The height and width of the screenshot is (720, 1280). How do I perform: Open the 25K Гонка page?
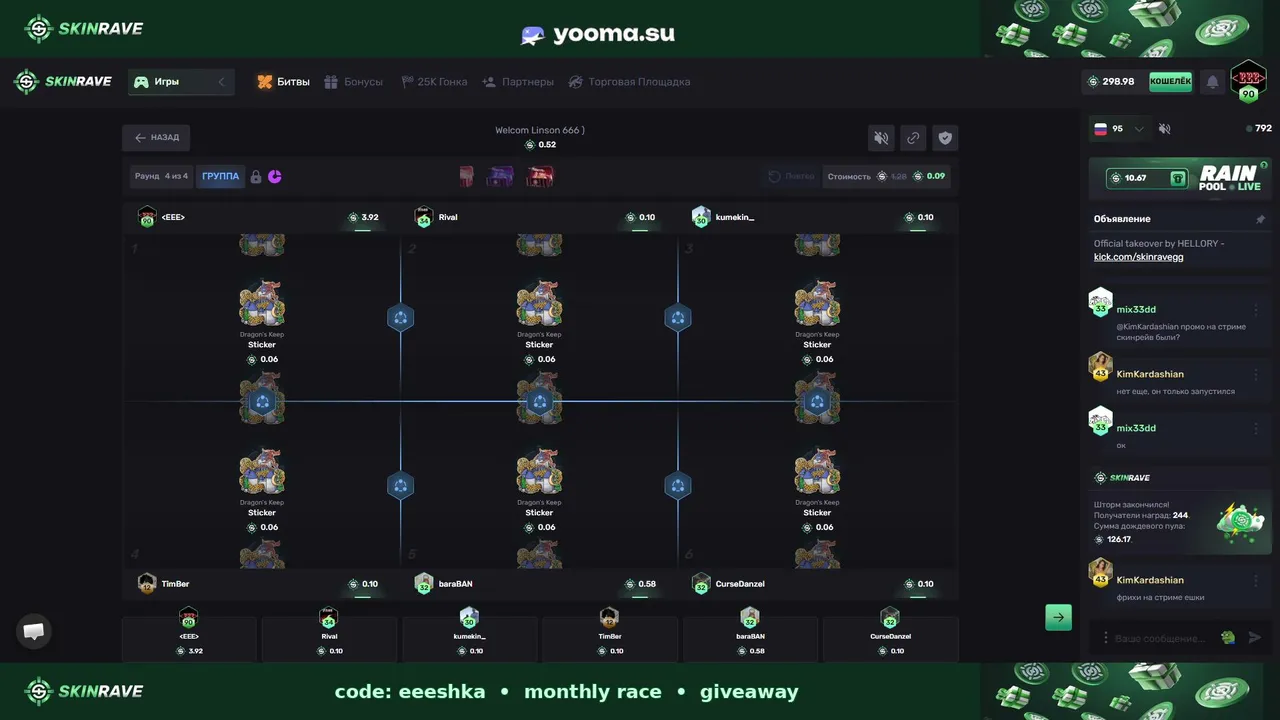pos(434,82)
